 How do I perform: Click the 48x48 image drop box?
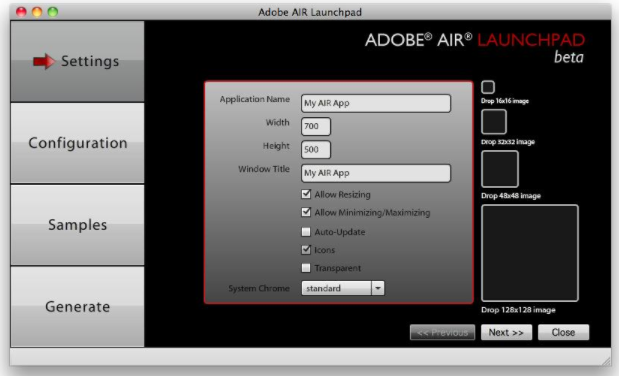(x=500, y=169)
